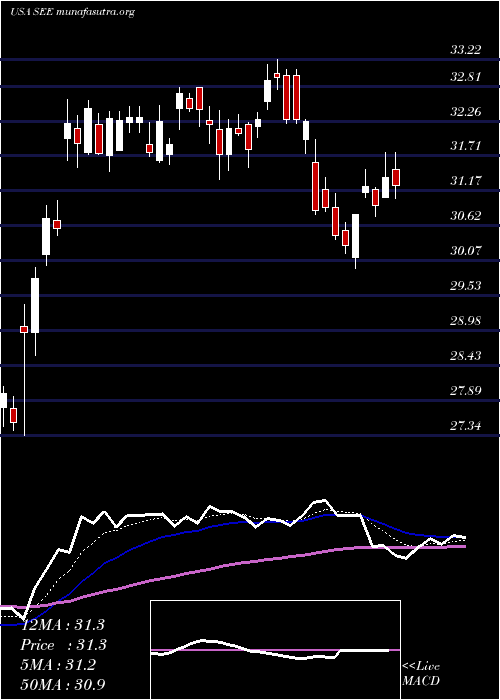Click the 31.17 price axis label
This screenshot has width=500, height=700.
pos(466,181)
